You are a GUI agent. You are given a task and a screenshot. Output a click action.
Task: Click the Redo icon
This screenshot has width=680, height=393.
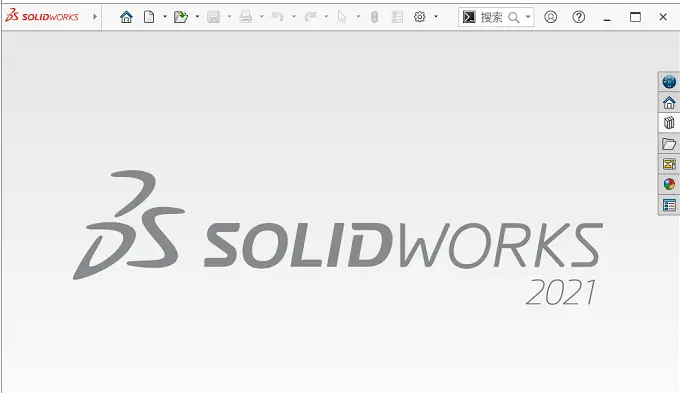[310, 17]
